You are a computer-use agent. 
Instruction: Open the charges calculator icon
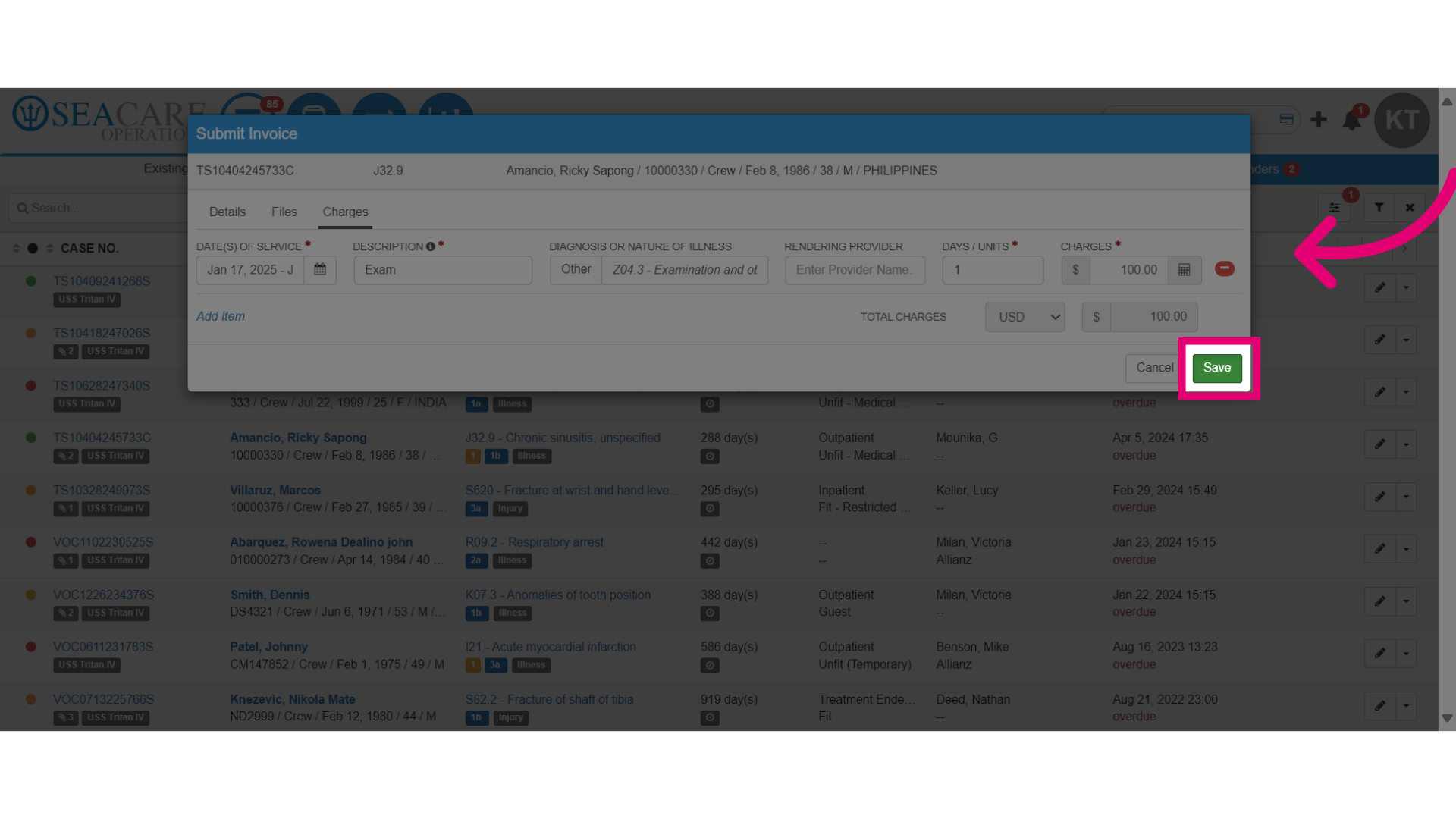1184,270
